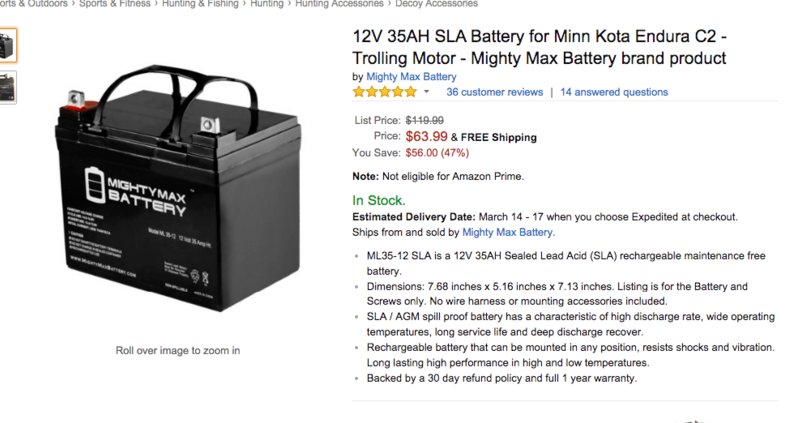Open the 36 customer reviews link
Image resolution: width=798 pixels, height=423 pixels.
point(495,92)
